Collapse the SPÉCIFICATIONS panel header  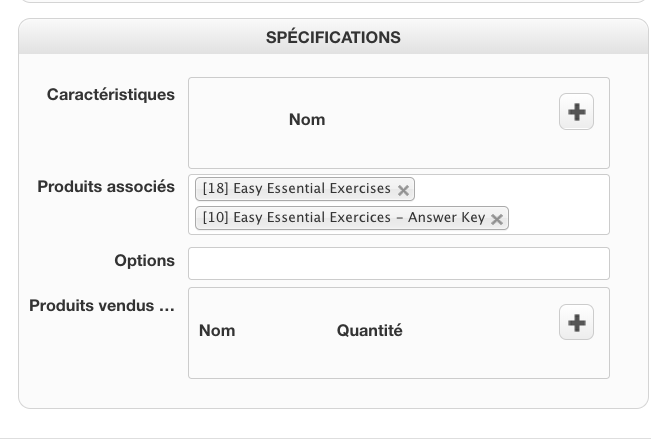tap(333, 37)
